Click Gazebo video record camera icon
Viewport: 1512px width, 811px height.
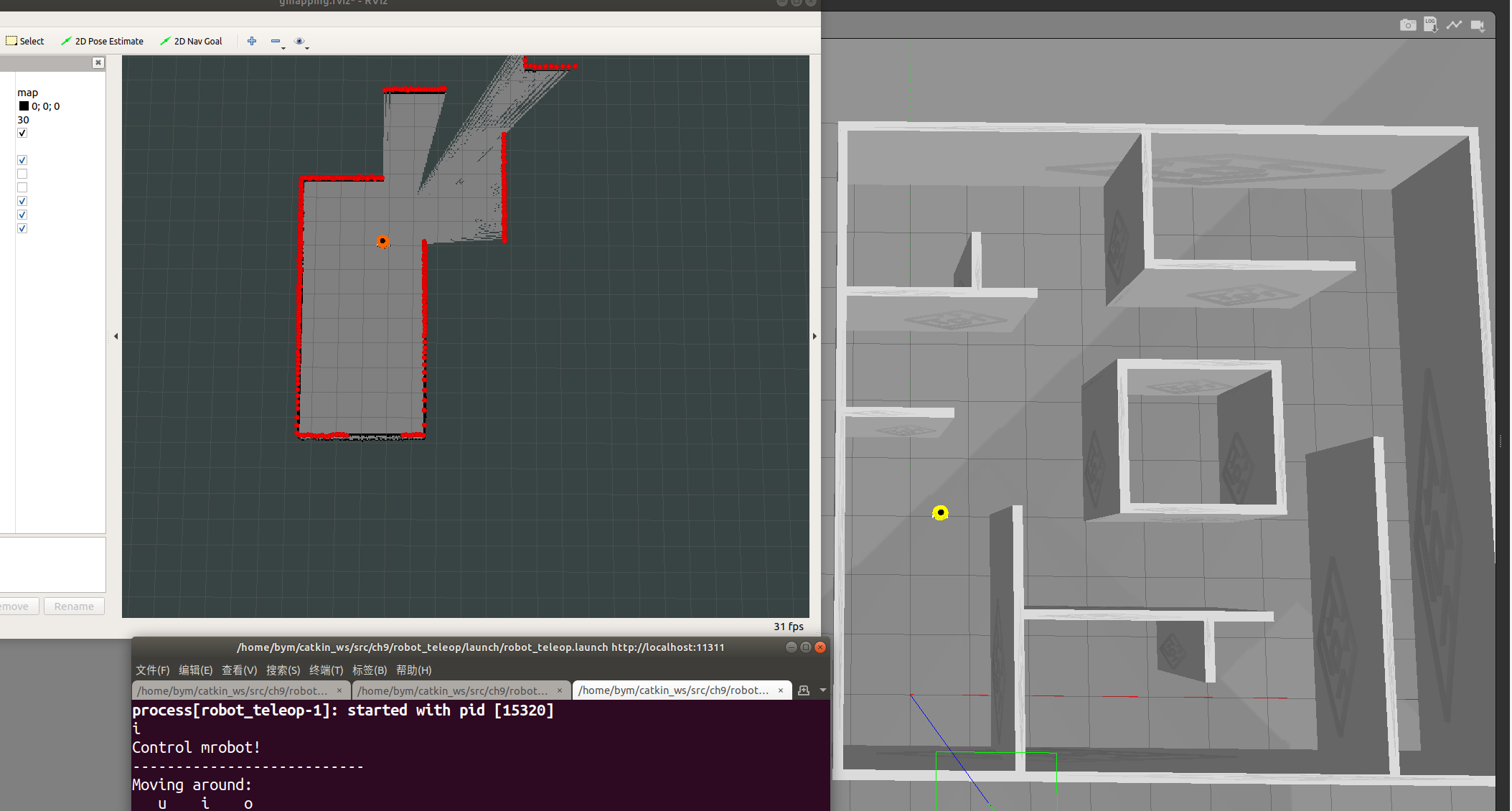pyautogui.click(x=1477, y=25)
